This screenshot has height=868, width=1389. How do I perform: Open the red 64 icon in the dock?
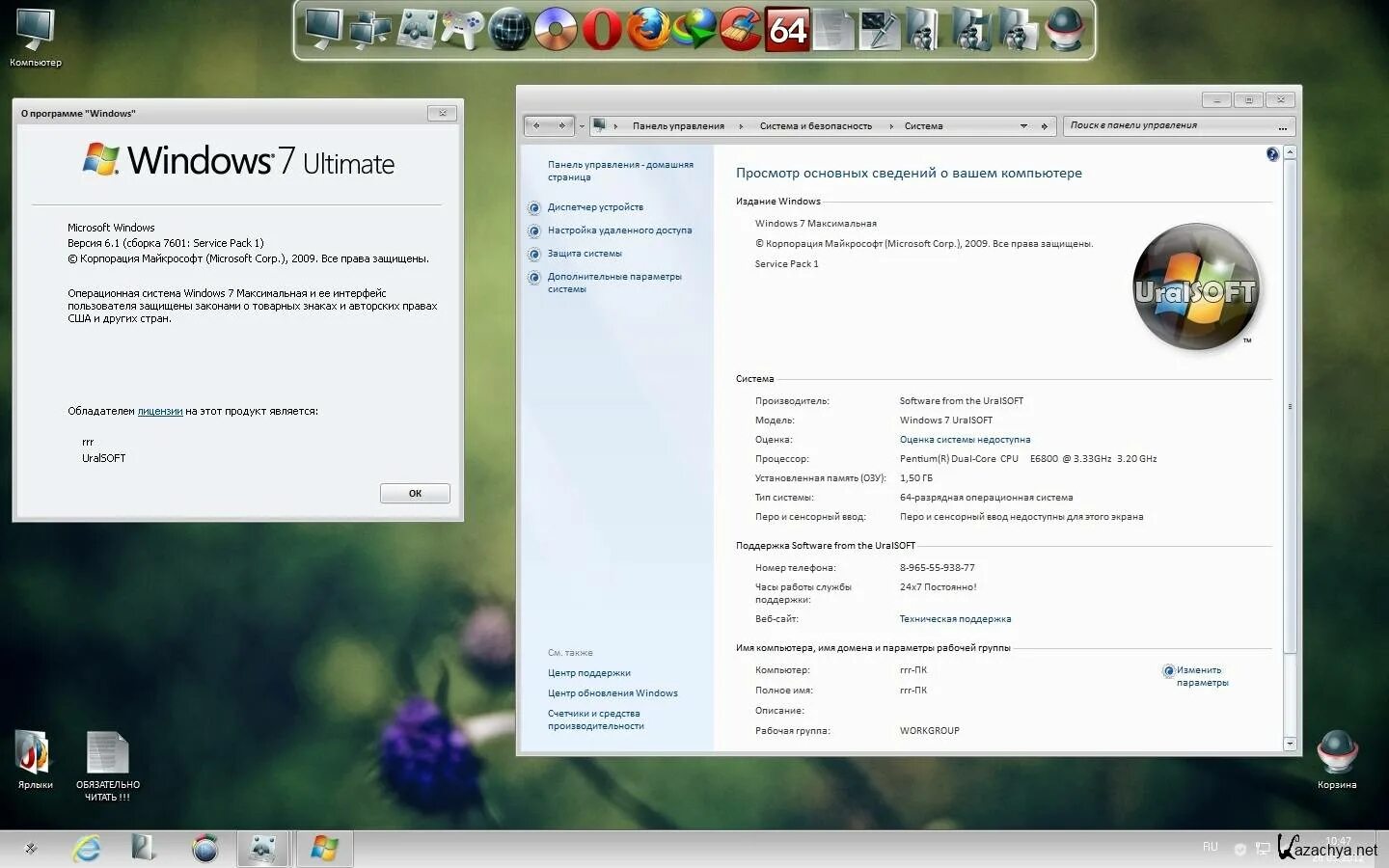pos(787,29)
